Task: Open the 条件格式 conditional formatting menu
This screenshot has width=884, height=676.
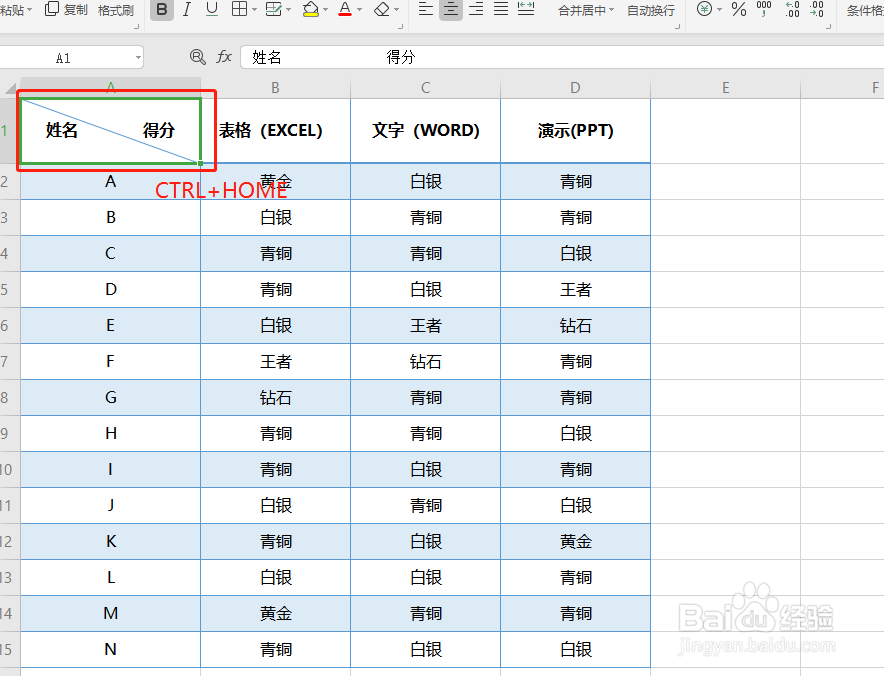Action: (x=866, y=11)
